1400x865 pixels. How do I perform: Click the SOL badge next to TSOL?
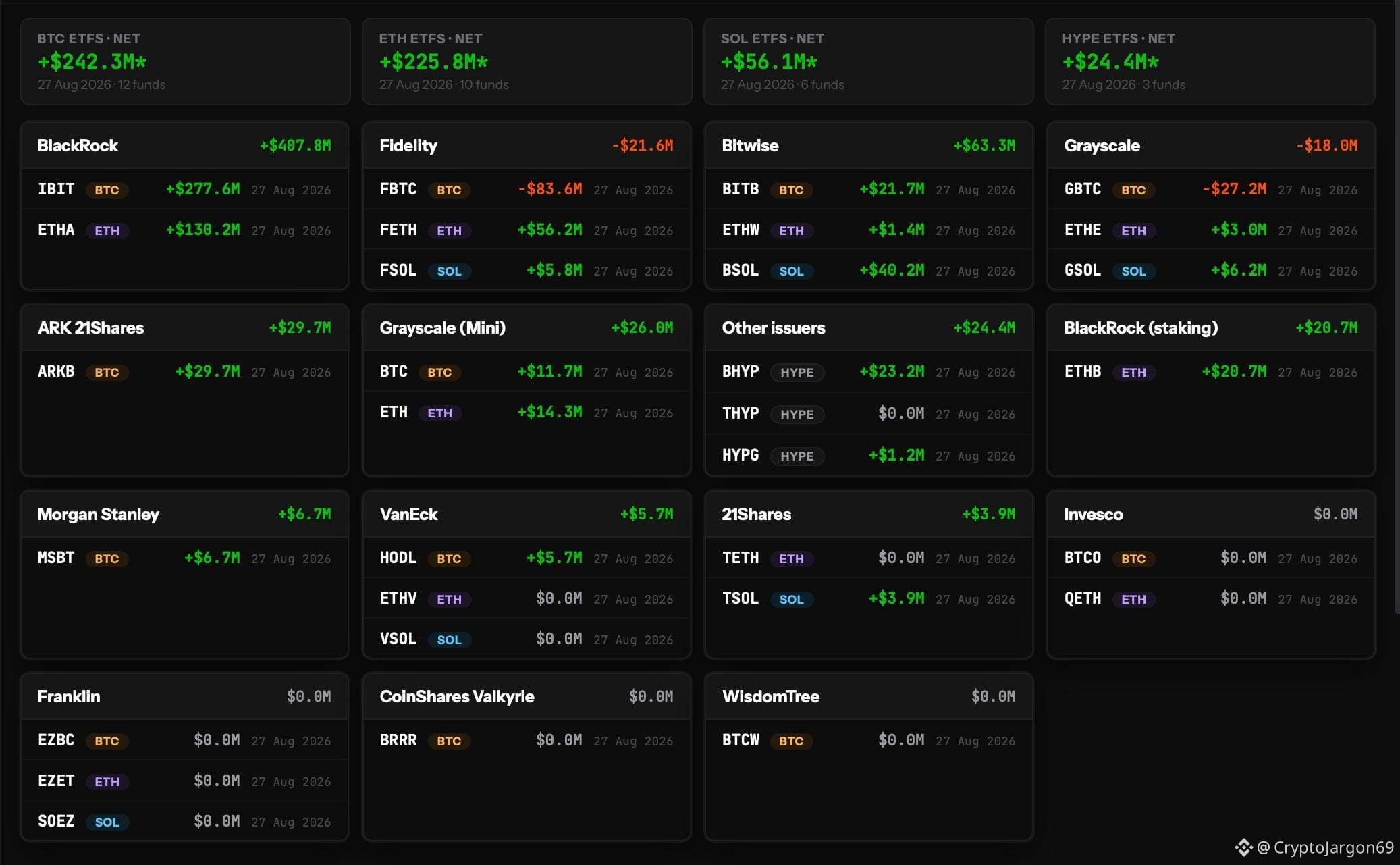coord(791,599)
